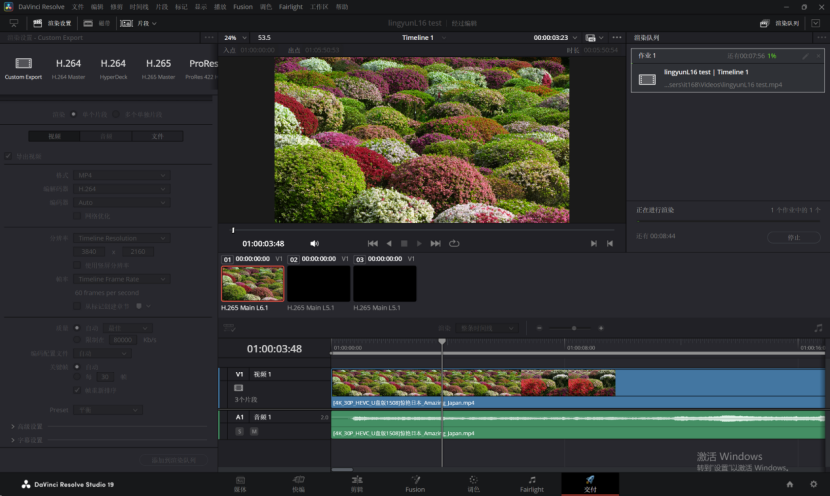This screenshot has width=830, height=496.
Task: Adjust the timeline zoom slider
Action: coord(573,328)
